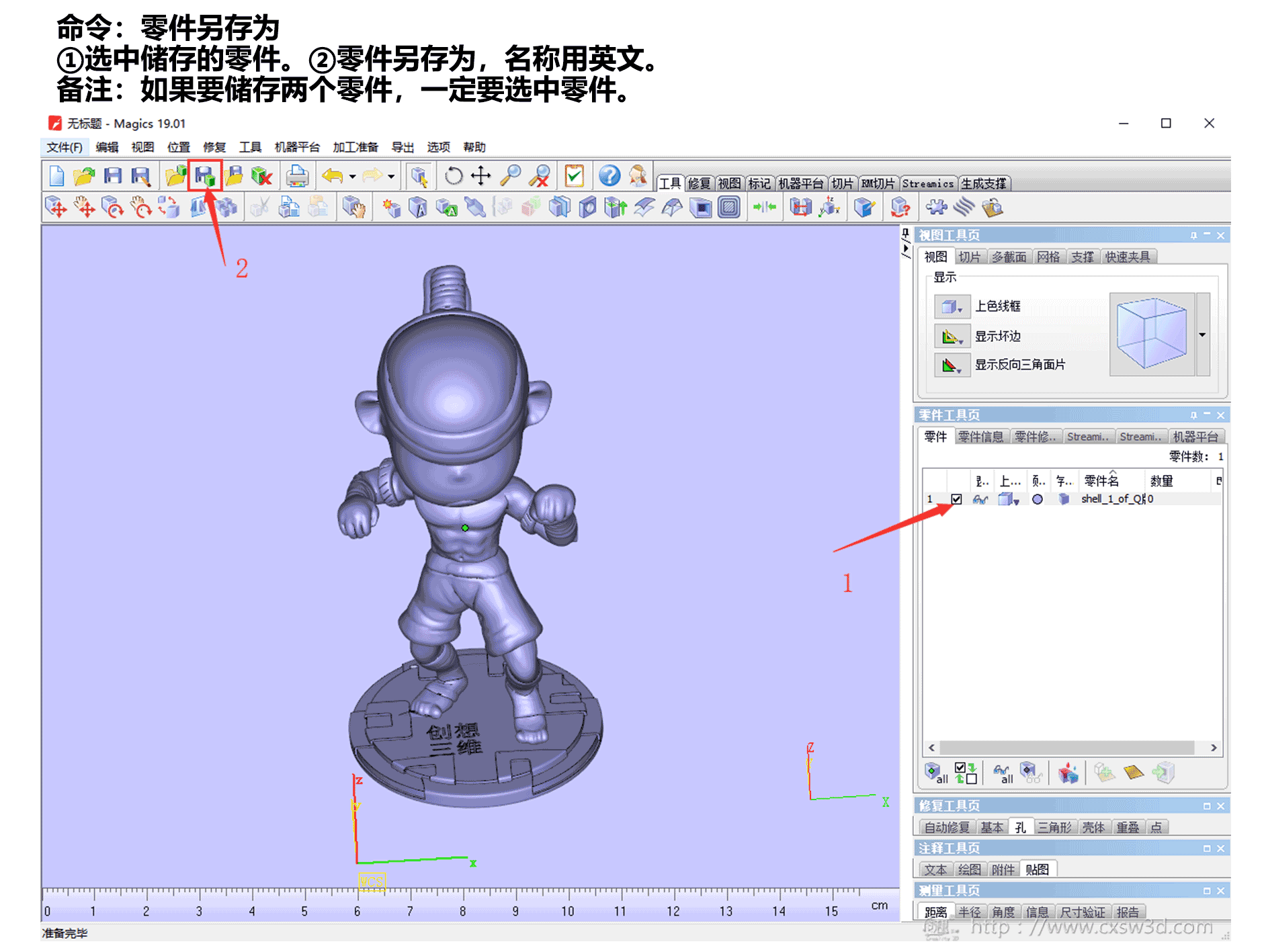Open shading mode dropdown 上色线框
Viewport: 1262px width, 952px height.
tap(952, 307)
